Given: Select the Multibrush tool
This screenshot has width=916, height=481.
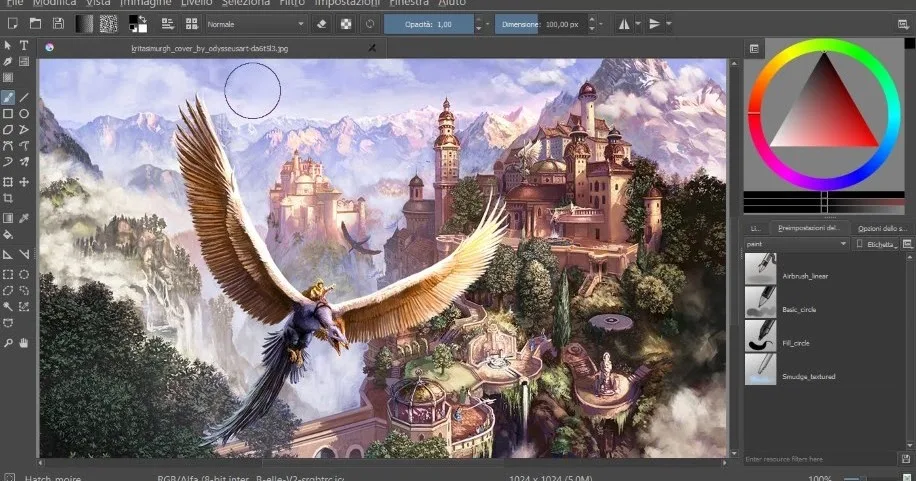Looking at the screenshot, I should [24, 162].
